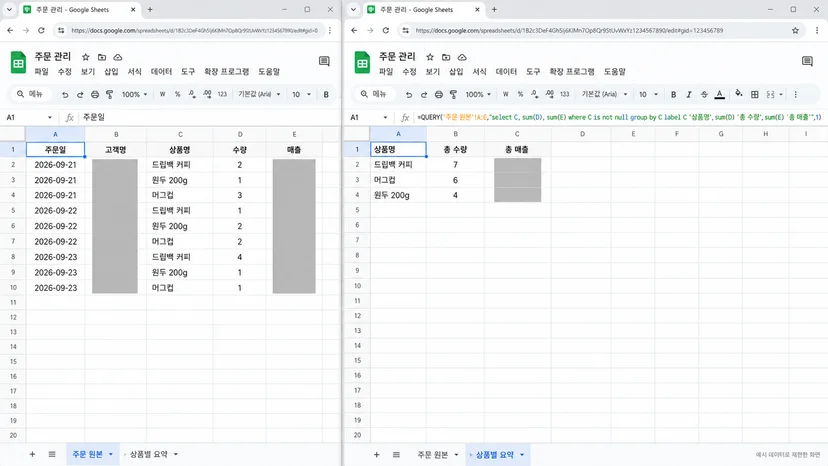Open more toolbar options in right window
Screen dimensions: 828x466
click(796, 95)
